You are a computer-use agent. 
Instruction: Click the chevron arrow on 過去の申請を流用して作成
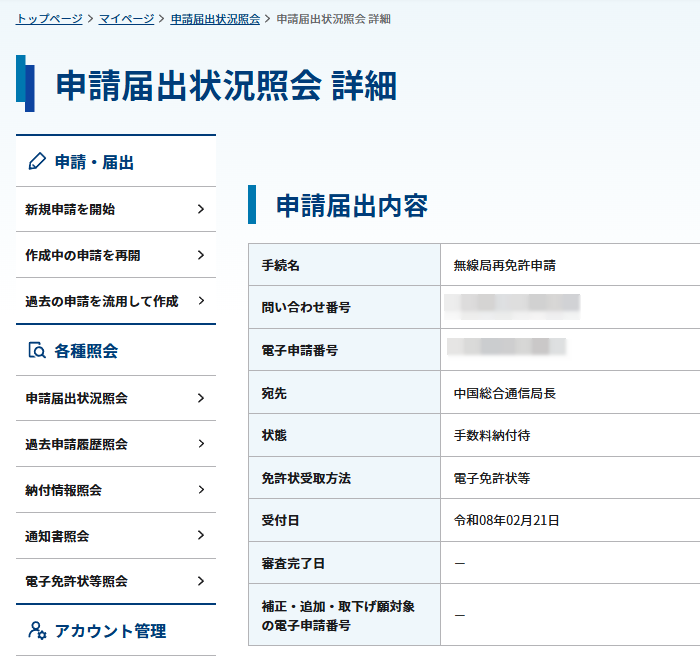coord(201,301)
